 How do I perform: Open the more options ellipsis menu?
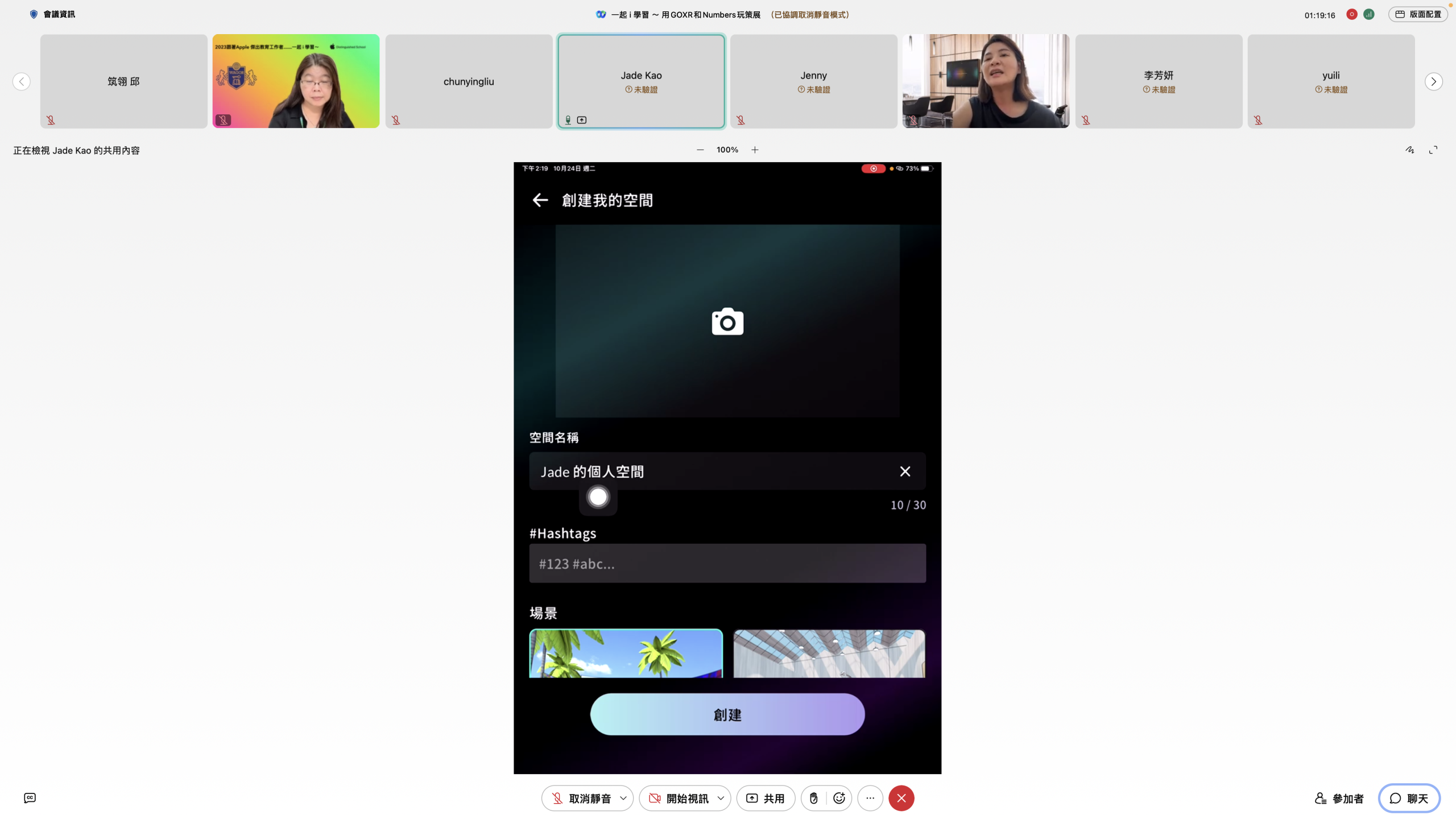click(x=870, y=798)
